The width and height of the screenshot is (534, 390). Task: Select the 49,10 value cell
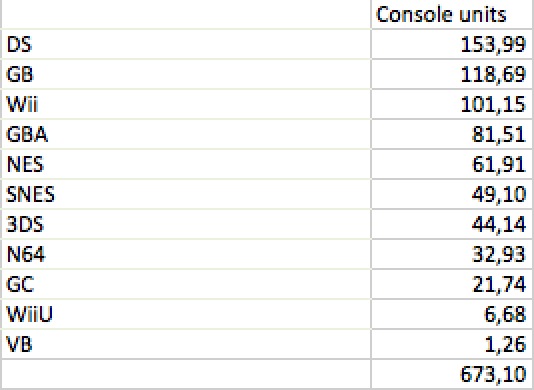point(452,194)
